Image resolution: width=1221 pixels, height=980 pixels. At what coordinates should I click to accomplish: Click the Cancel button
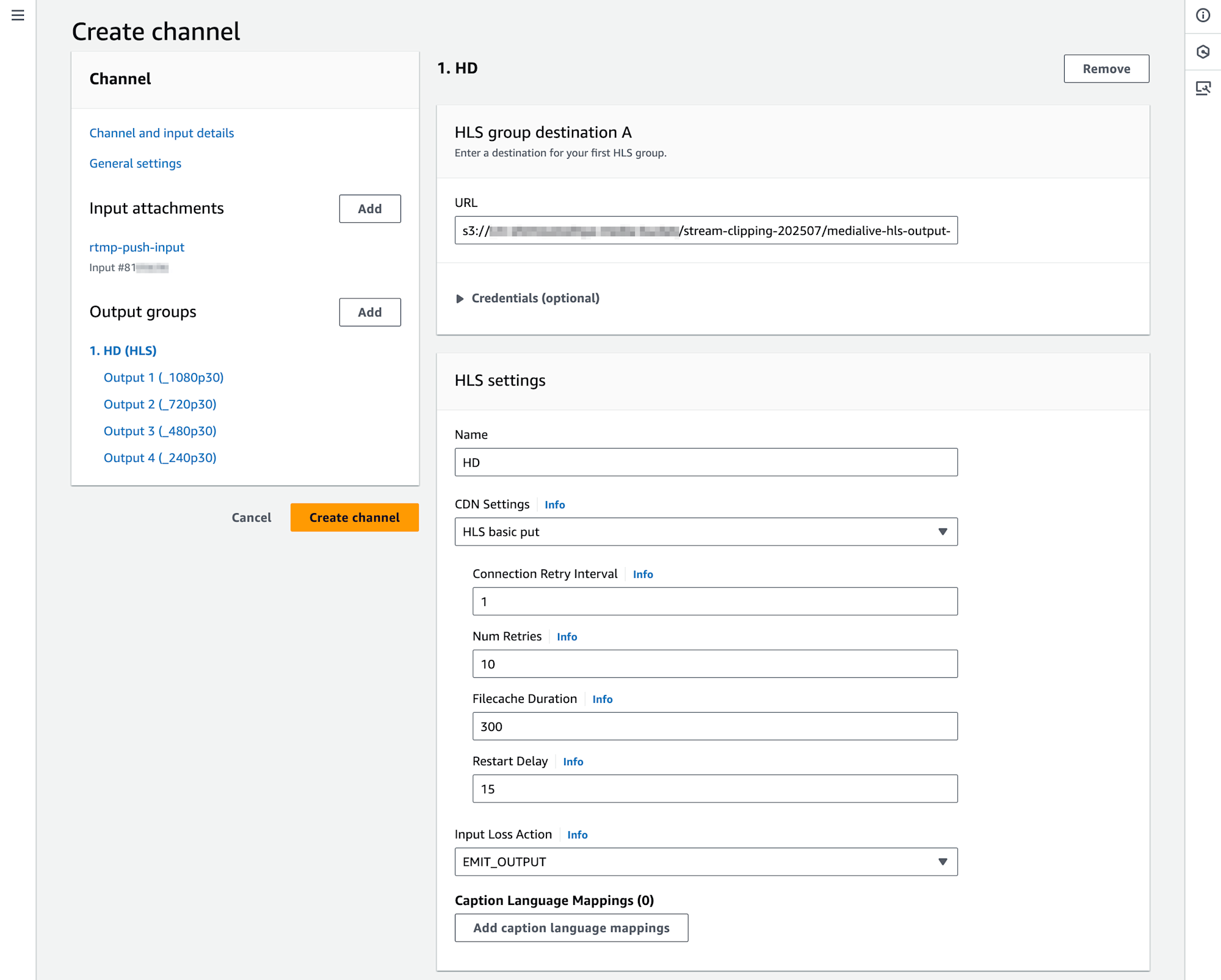click(251, 517)
